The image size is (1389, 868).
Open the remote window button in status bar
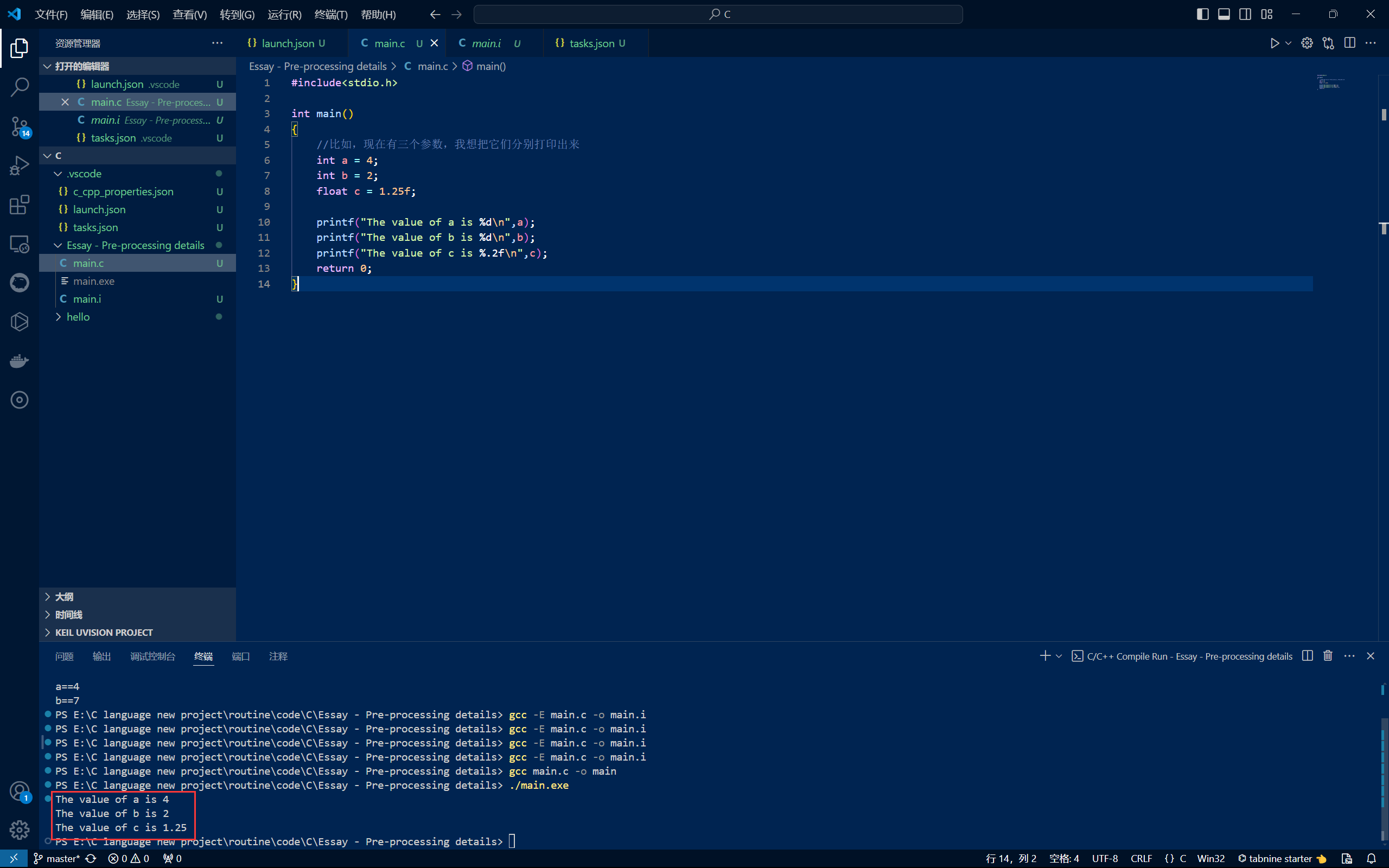click(13, 858)
